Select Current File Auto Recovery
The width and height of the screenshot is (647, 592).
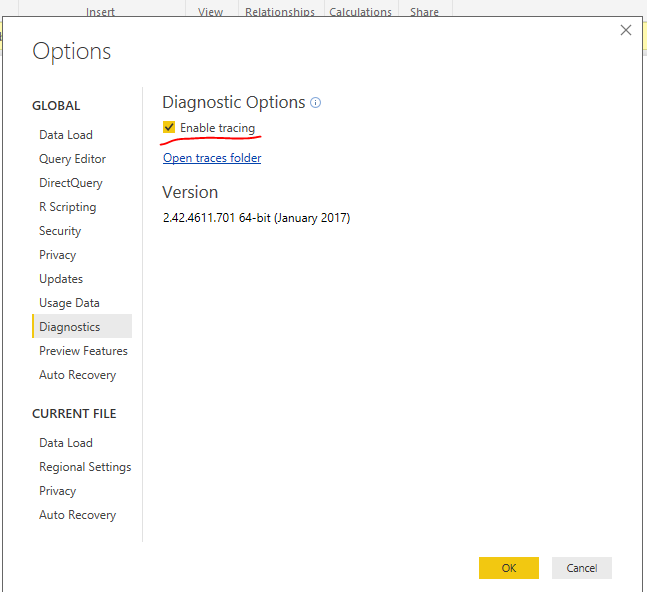point(78,515)
